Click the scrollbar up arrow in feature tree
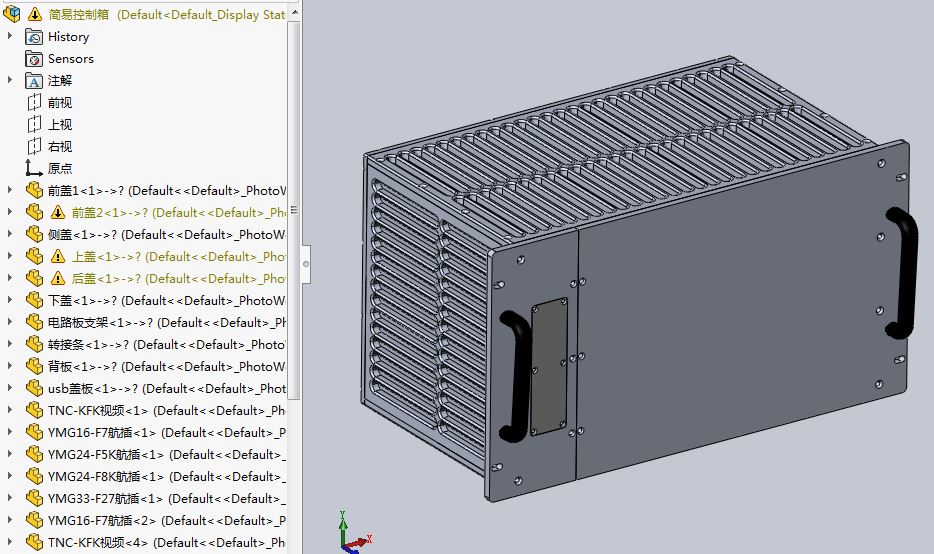Image resolution: width=934 pixels, height=554 pixels. [294, 13]
